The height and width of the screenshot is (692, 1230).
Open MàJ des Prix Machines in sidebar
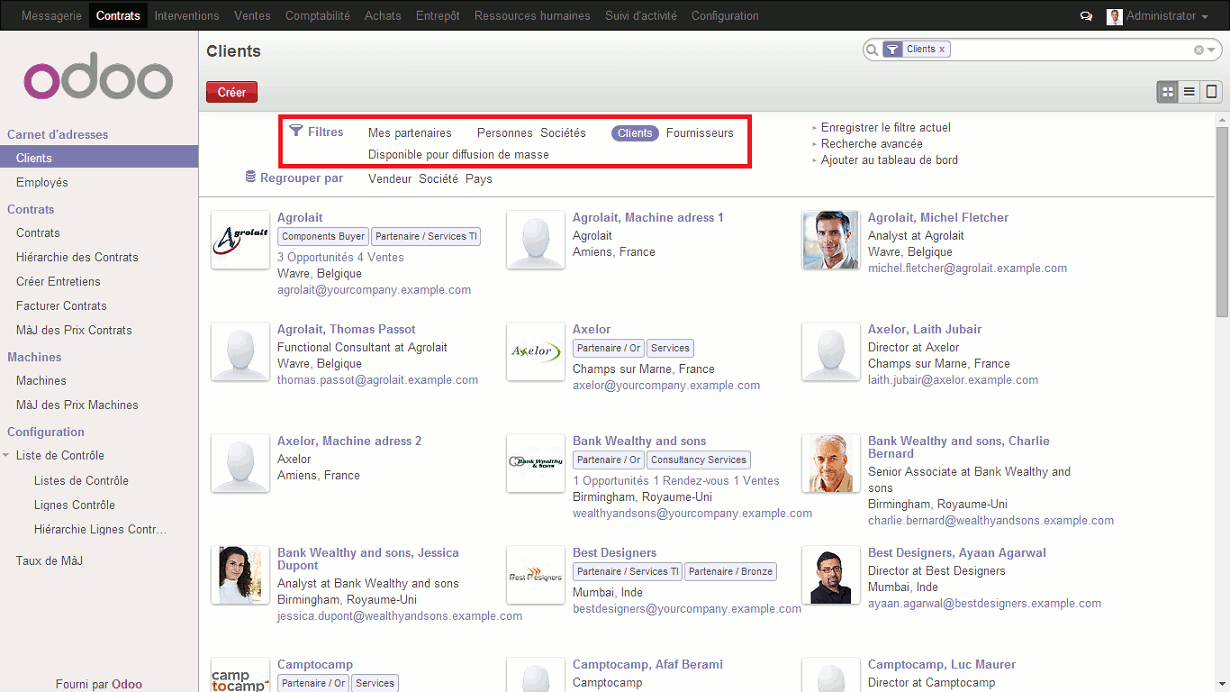pos(77,405)
